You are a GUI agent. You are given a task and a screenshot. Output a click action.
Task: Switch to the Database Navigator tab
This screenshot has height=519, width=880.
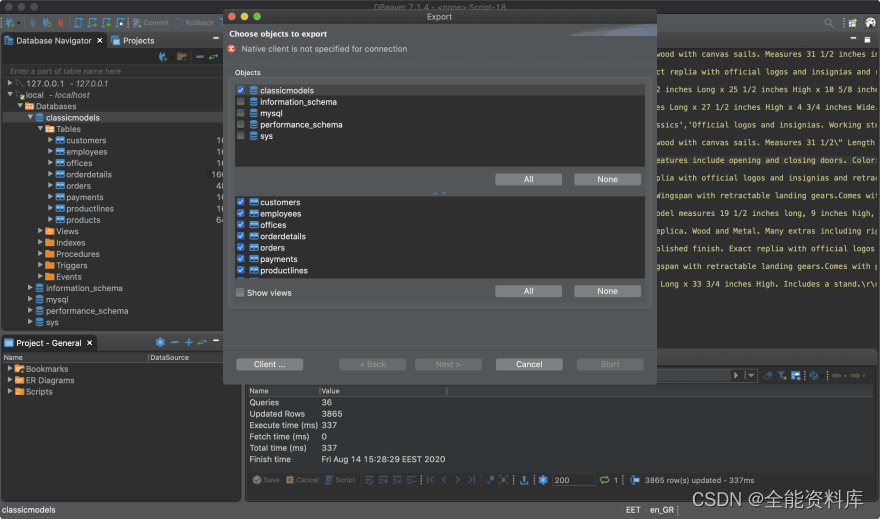[x=53, y=40]
